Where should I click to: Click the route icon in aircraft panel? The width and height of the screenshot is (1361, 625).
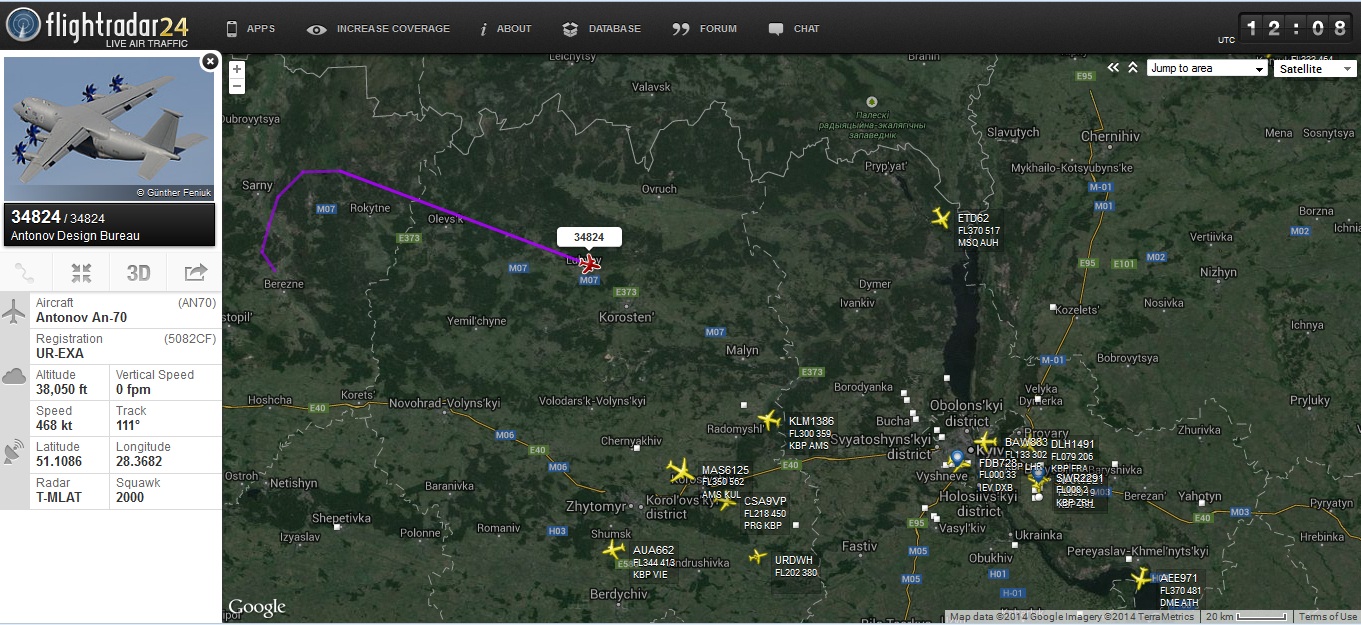coord(27,273)
